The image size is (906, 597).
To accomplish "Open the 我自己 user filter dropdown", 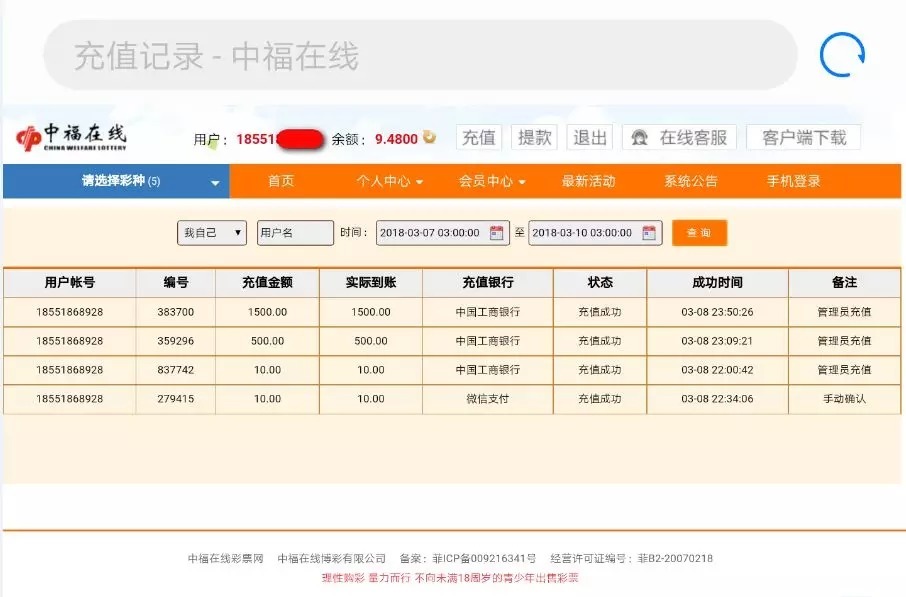I will [x=210, y=232].
